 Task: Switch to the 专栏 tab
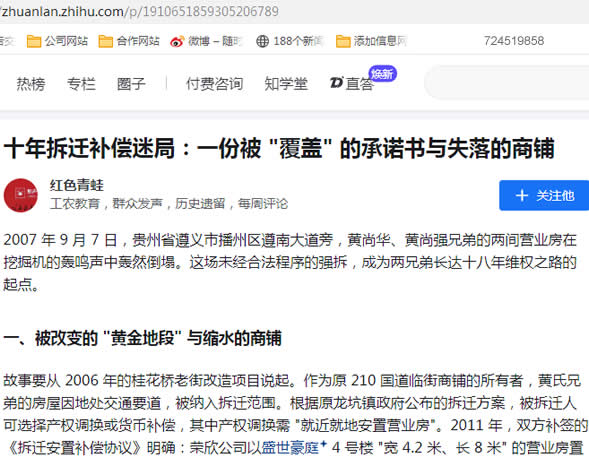[81, 83]
